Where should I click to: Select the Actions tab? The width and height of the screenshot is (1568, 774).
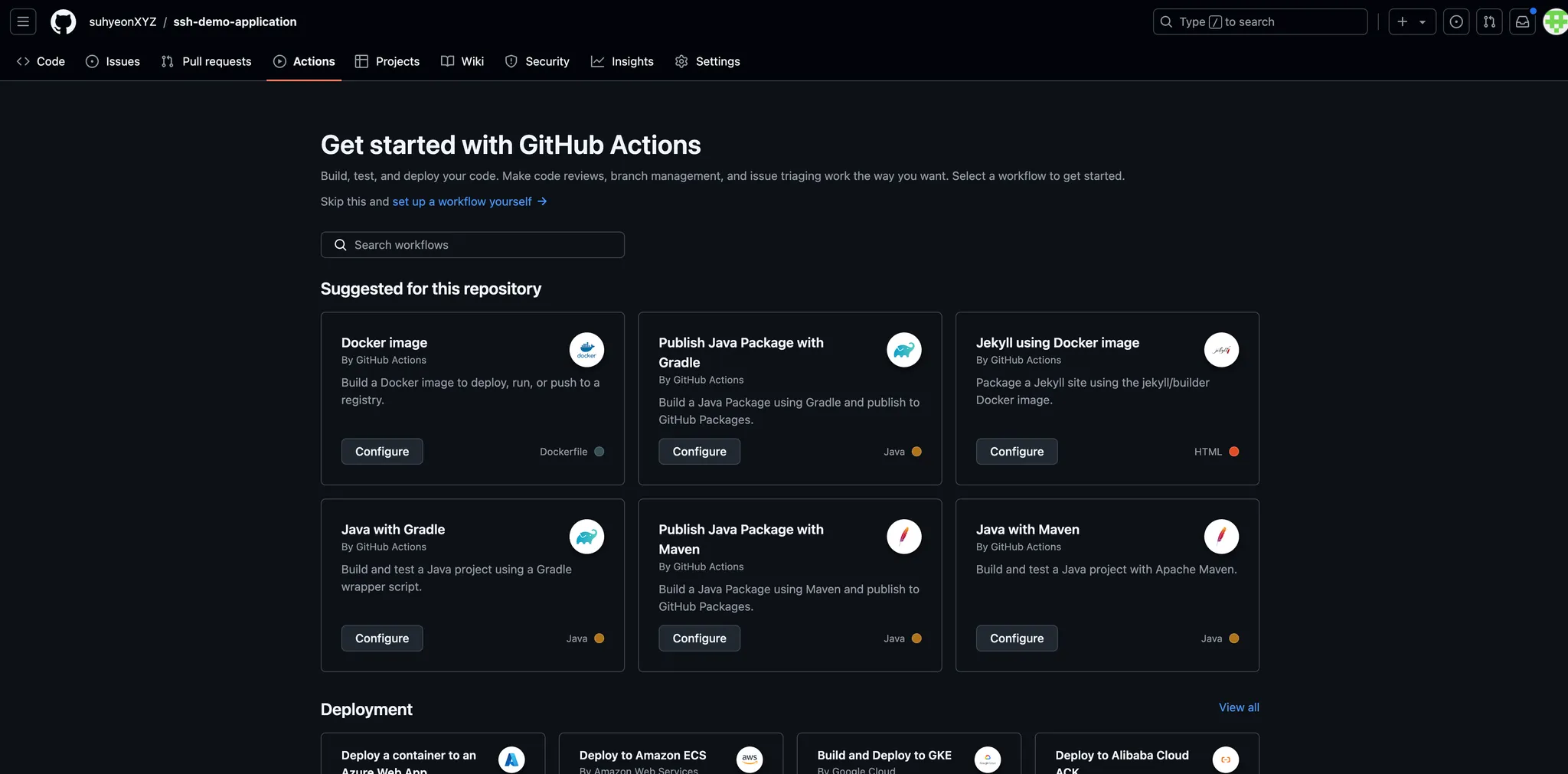(304, 61)
